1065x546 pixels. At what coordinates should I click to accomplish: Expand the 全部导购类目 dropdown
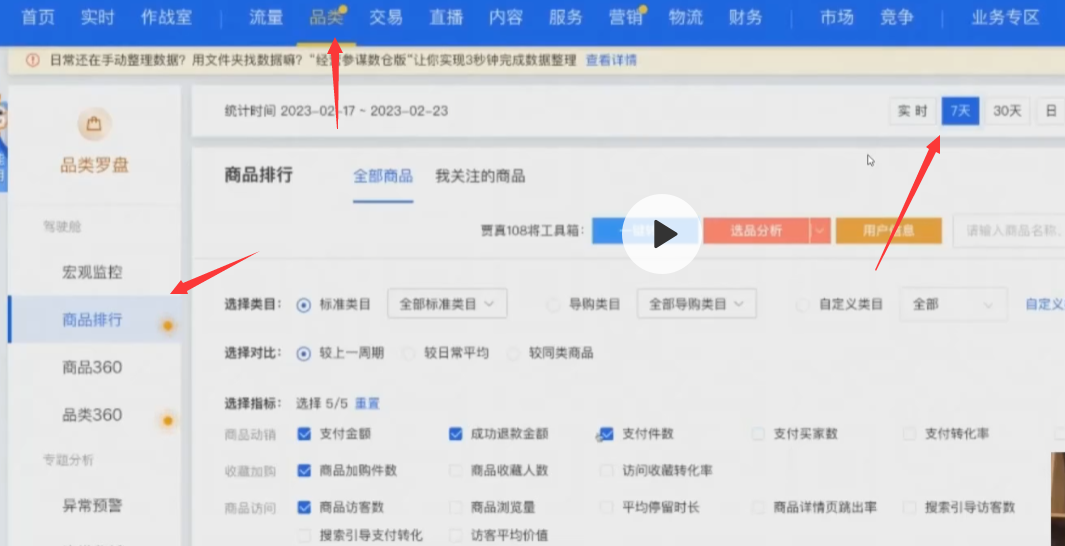pos(696,304)
